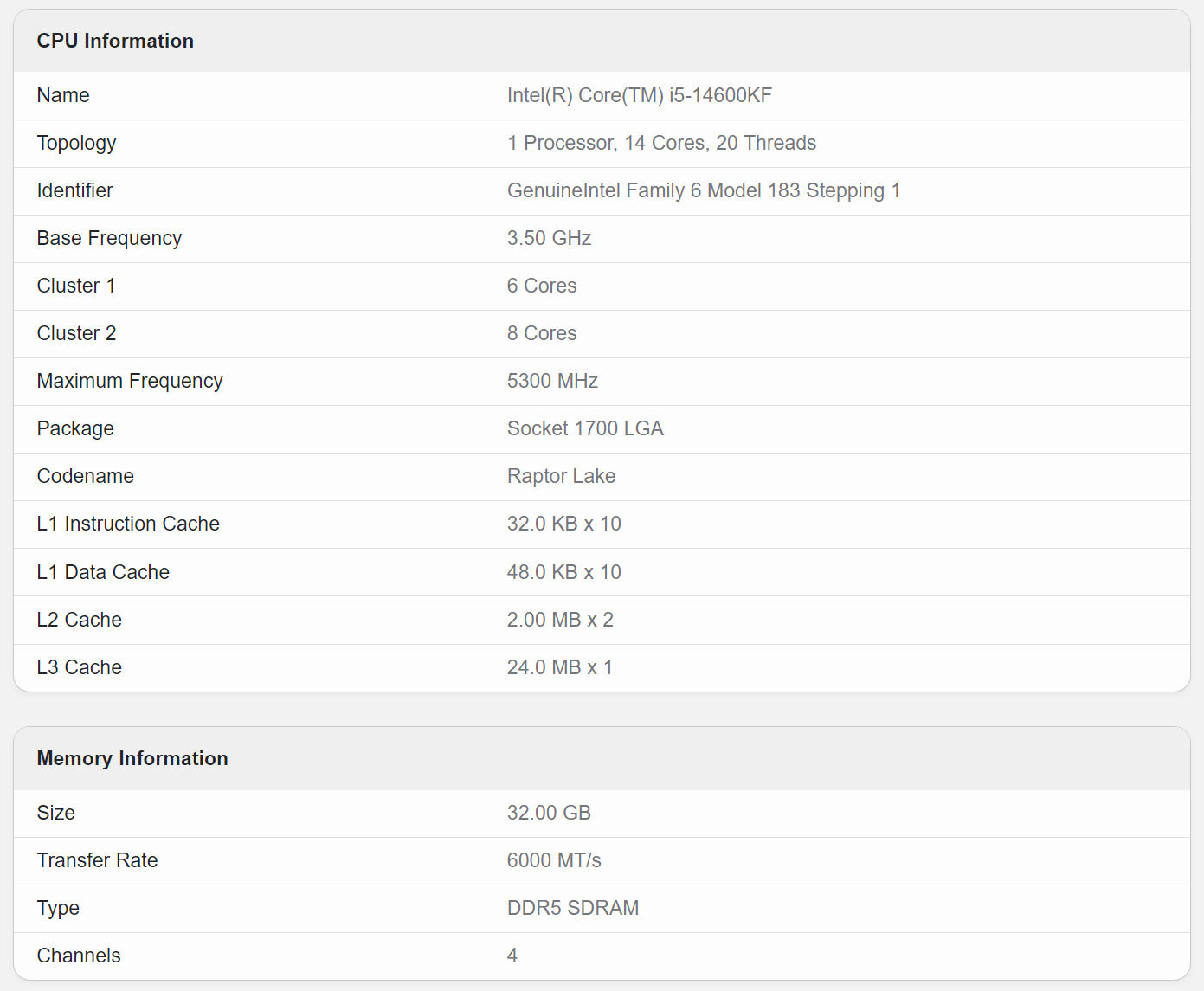This screenshot has width=1204, height=991.
Task: Select the Intel Core i5-14600KF name value
Action: [639, 95]
